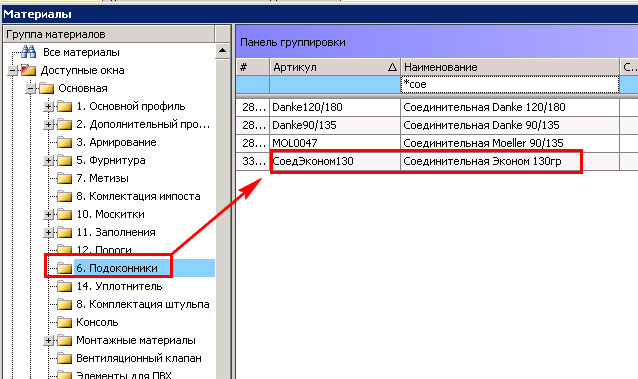Click the Панель группировки area label
Screen dimensions: 638x379
click(293, 42)
